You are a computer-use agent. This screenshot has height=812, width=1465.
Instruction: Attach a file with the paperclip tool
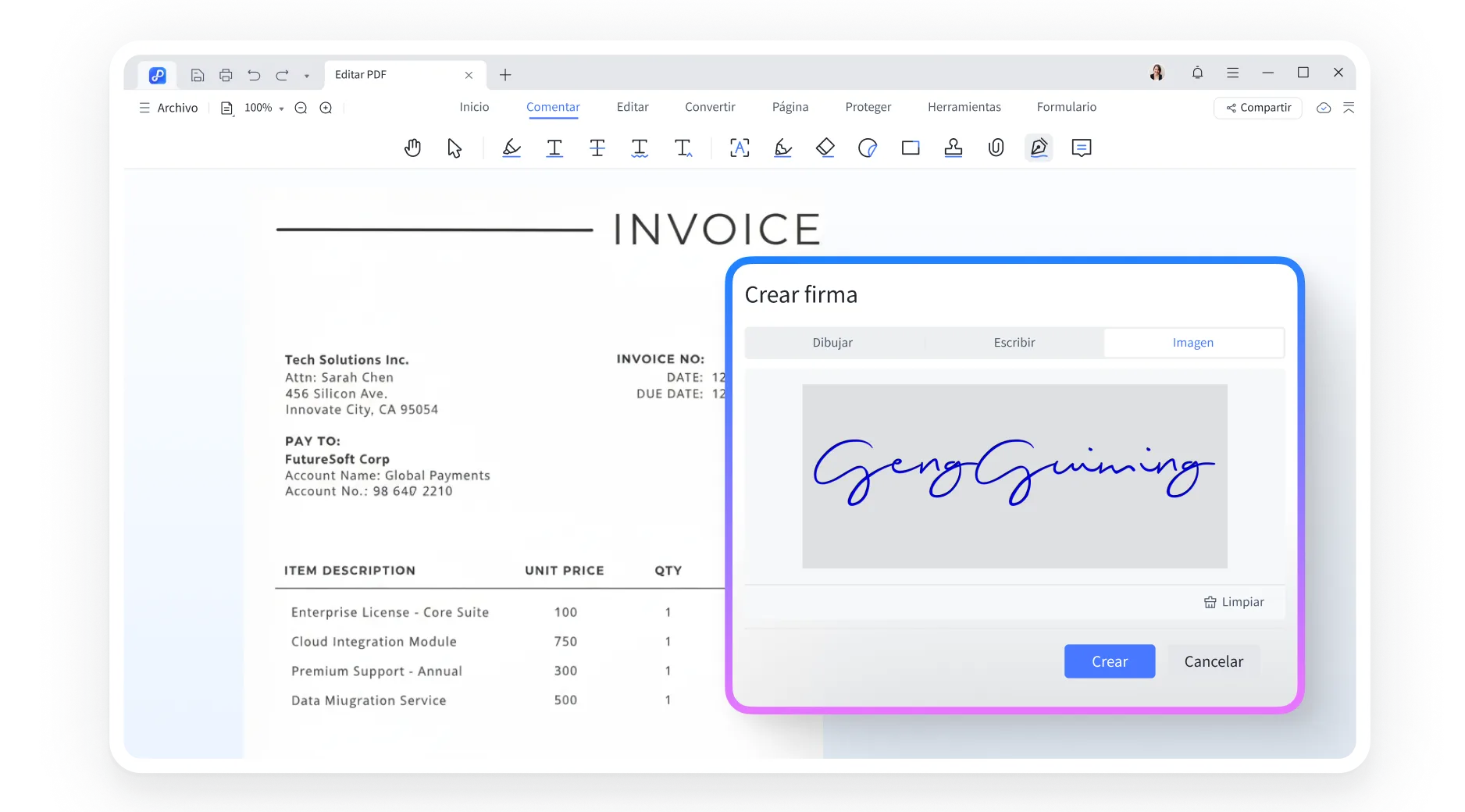(x=996, y=148)
